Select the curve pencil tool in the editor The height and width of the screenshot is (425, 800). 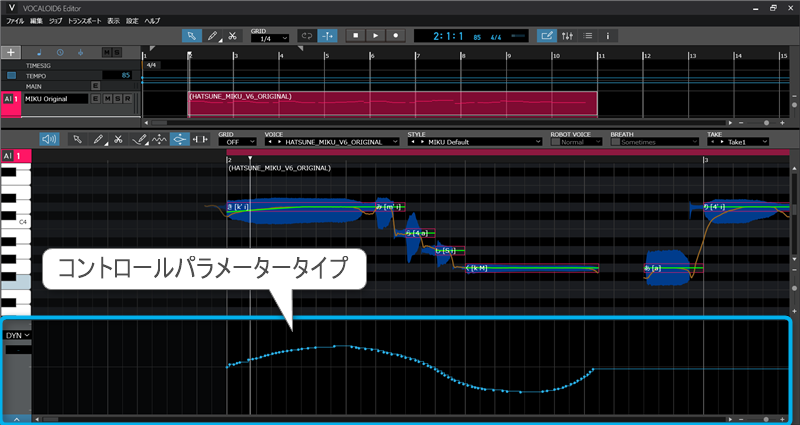click(139, 139)
